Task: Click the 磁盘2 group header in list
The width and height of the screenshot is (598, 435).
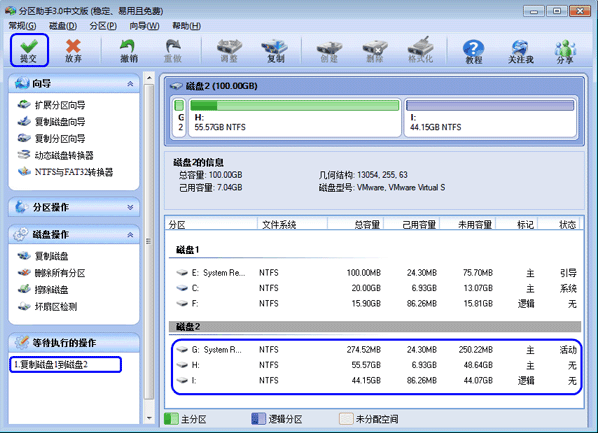Action: (375, 326)
